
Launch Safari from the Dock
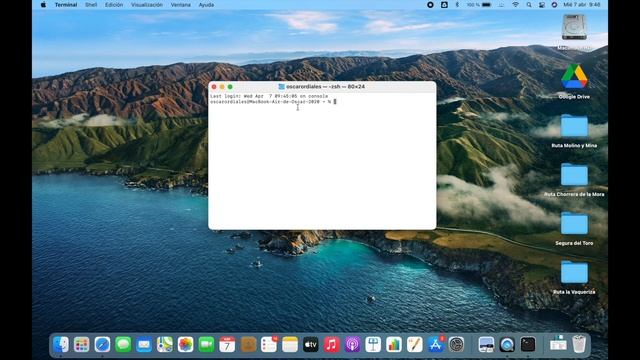[102, 344]
